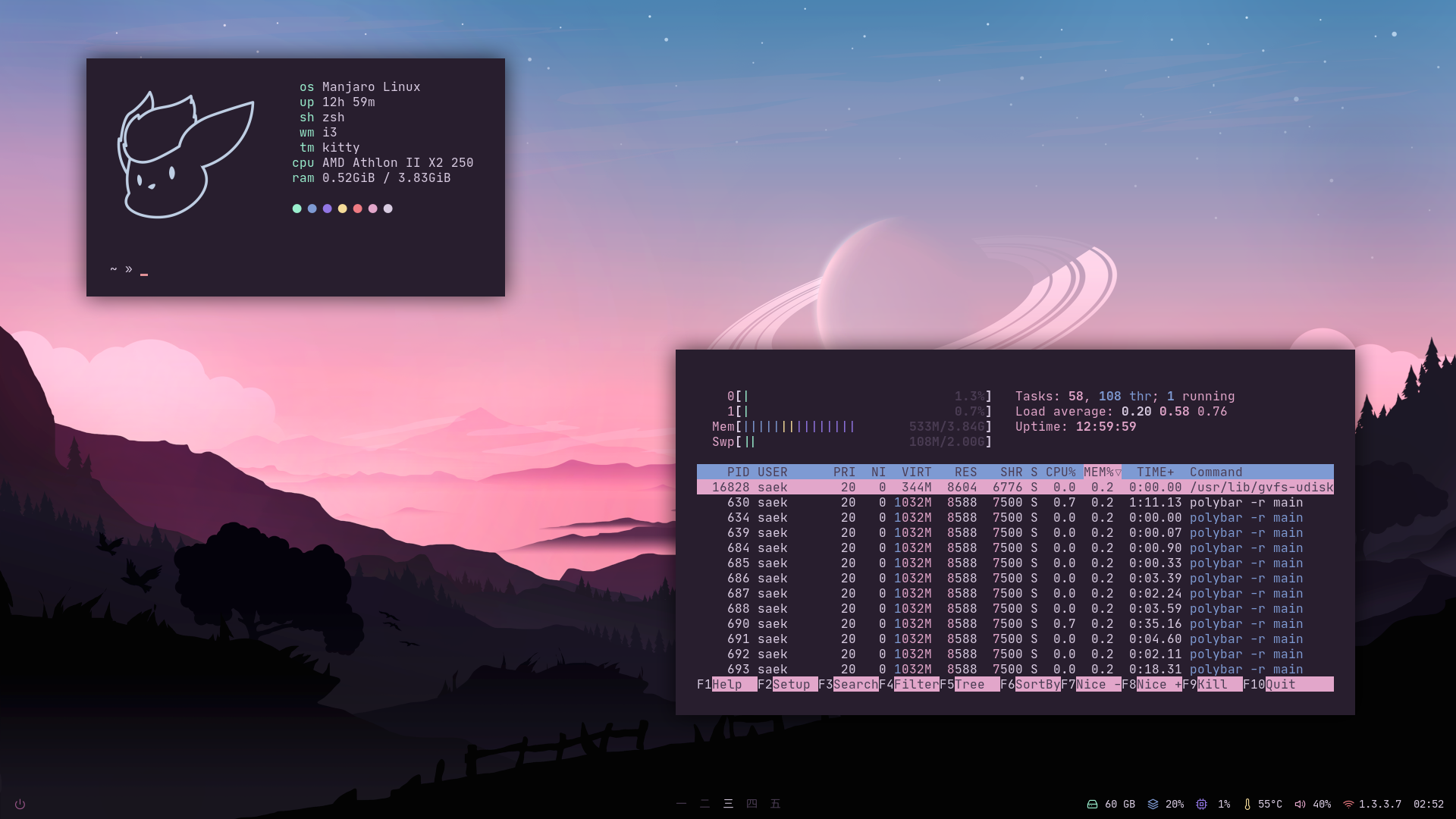This screenshot has height=819, width=1456.
Task: Switch to workspace 五 in the polybar
Action: pyautogui.click(x=775, y=804)
